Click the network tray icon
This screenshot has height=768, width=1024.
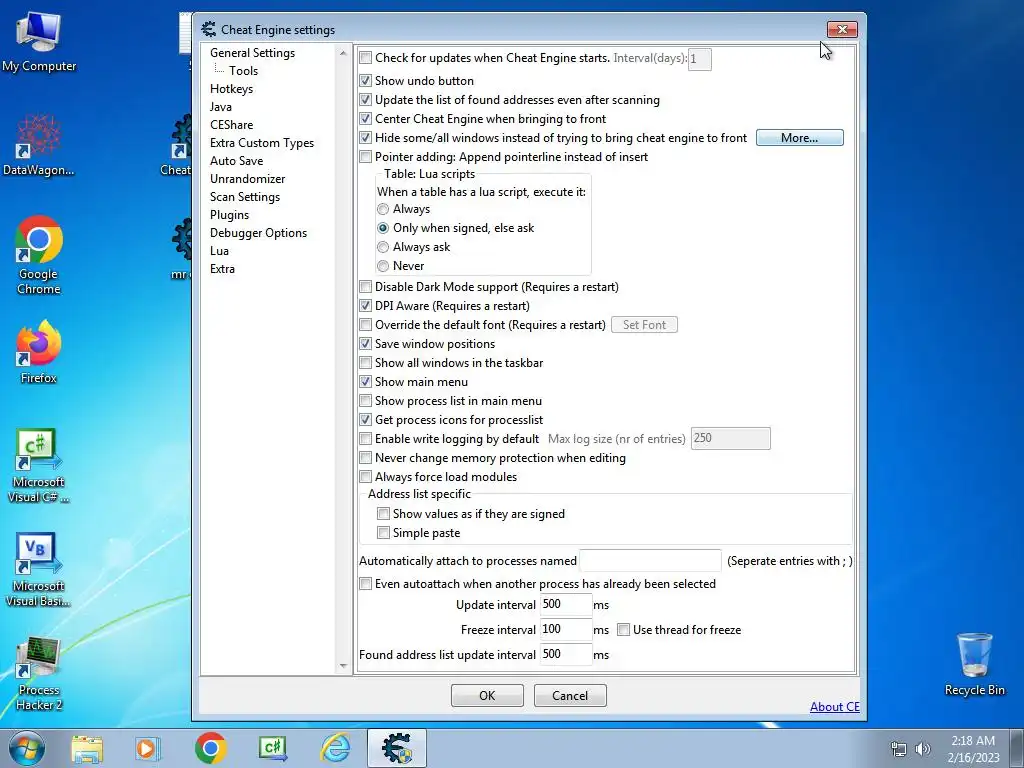point(899,749)
